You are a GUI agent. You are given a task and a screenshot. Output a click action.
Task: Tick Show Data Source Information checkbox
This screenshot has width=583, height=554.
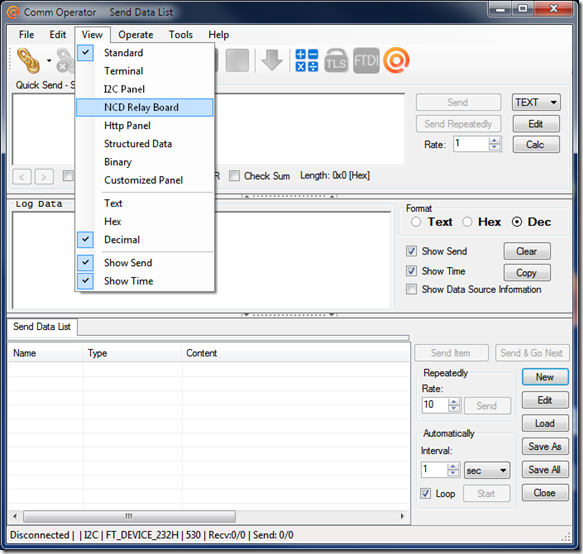click(x=411, y=289)
